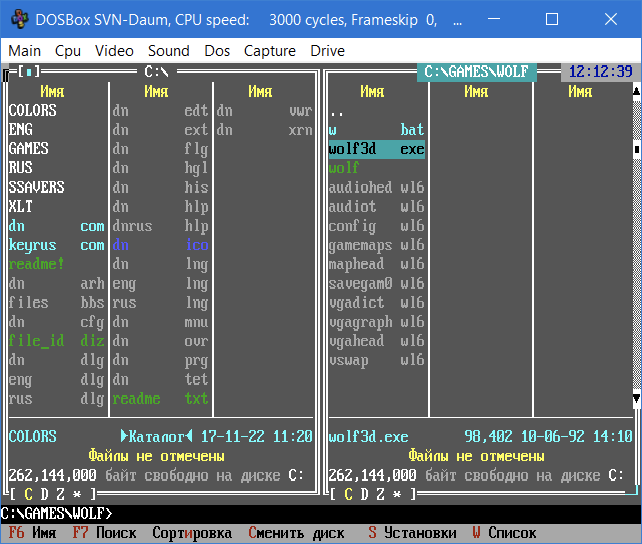Select the SSAVERS folder
Image resolution: width=642 pixels, height=544 pixels.
click(57, 187)
